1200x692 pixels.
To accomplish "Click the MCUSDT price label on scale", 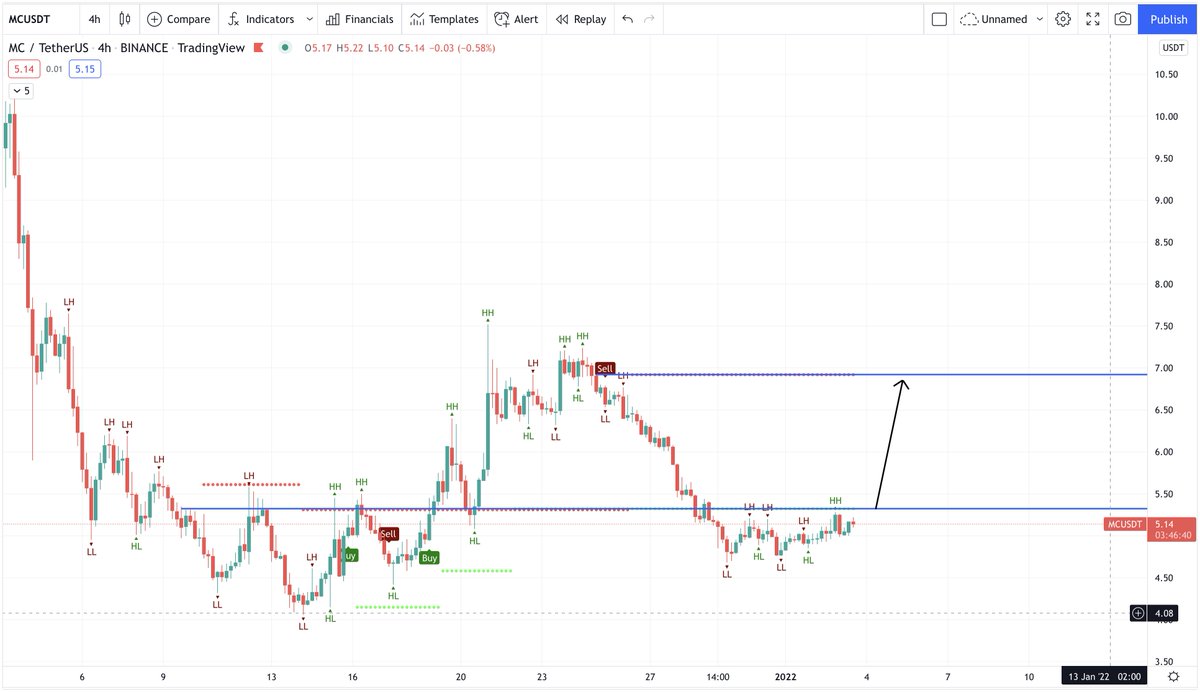I will coord(1127,524).
